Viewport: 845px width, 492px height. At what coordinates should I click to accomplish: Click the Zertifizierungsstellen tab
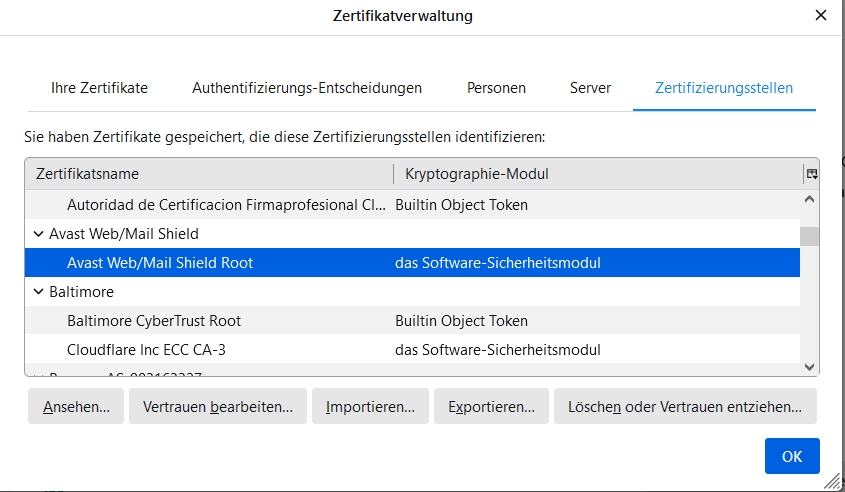click(x=724, y=88)
